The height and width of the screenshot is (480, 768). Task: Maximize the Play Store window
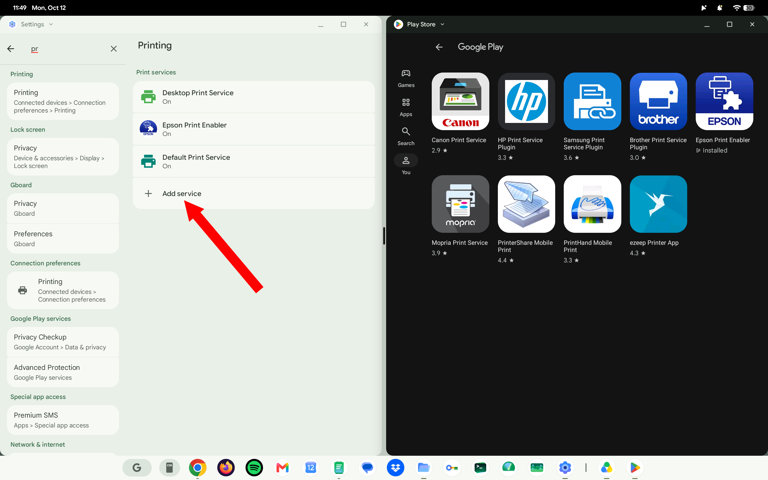(x=729, y=24)
